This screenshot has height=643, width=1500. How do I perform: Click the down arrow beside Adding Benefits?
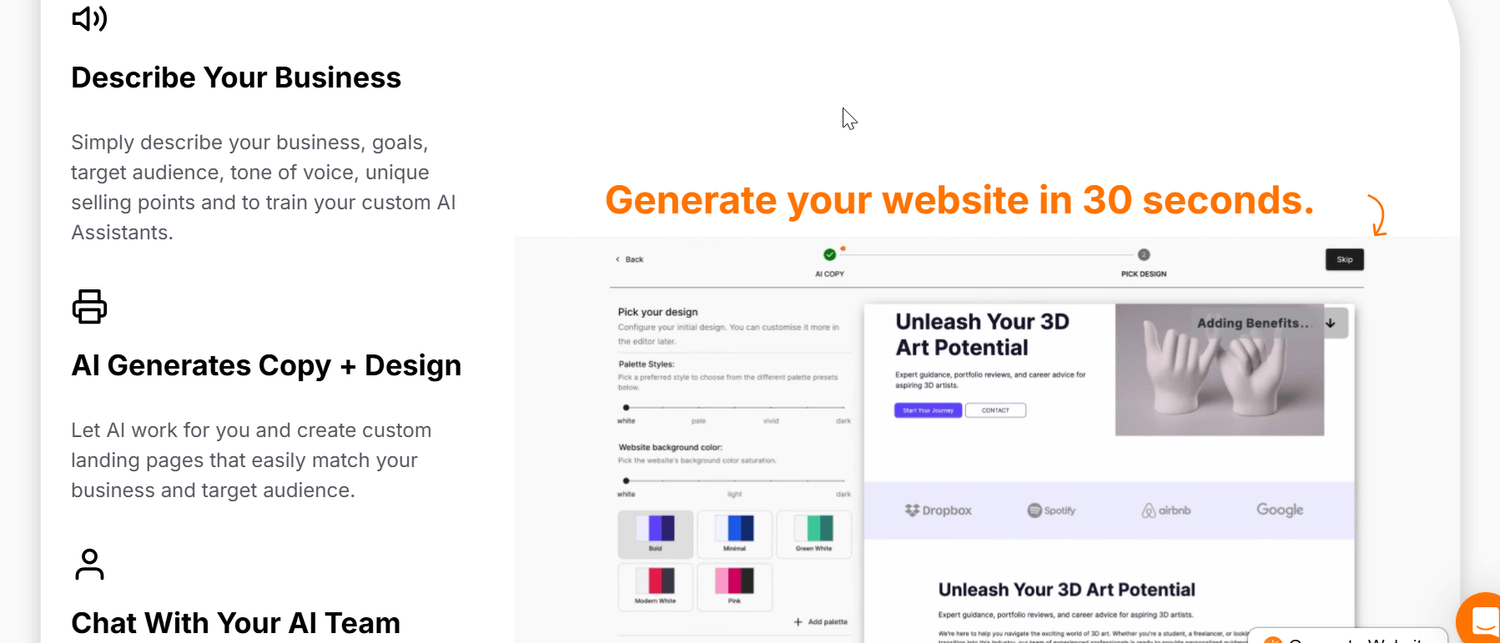1330,323
